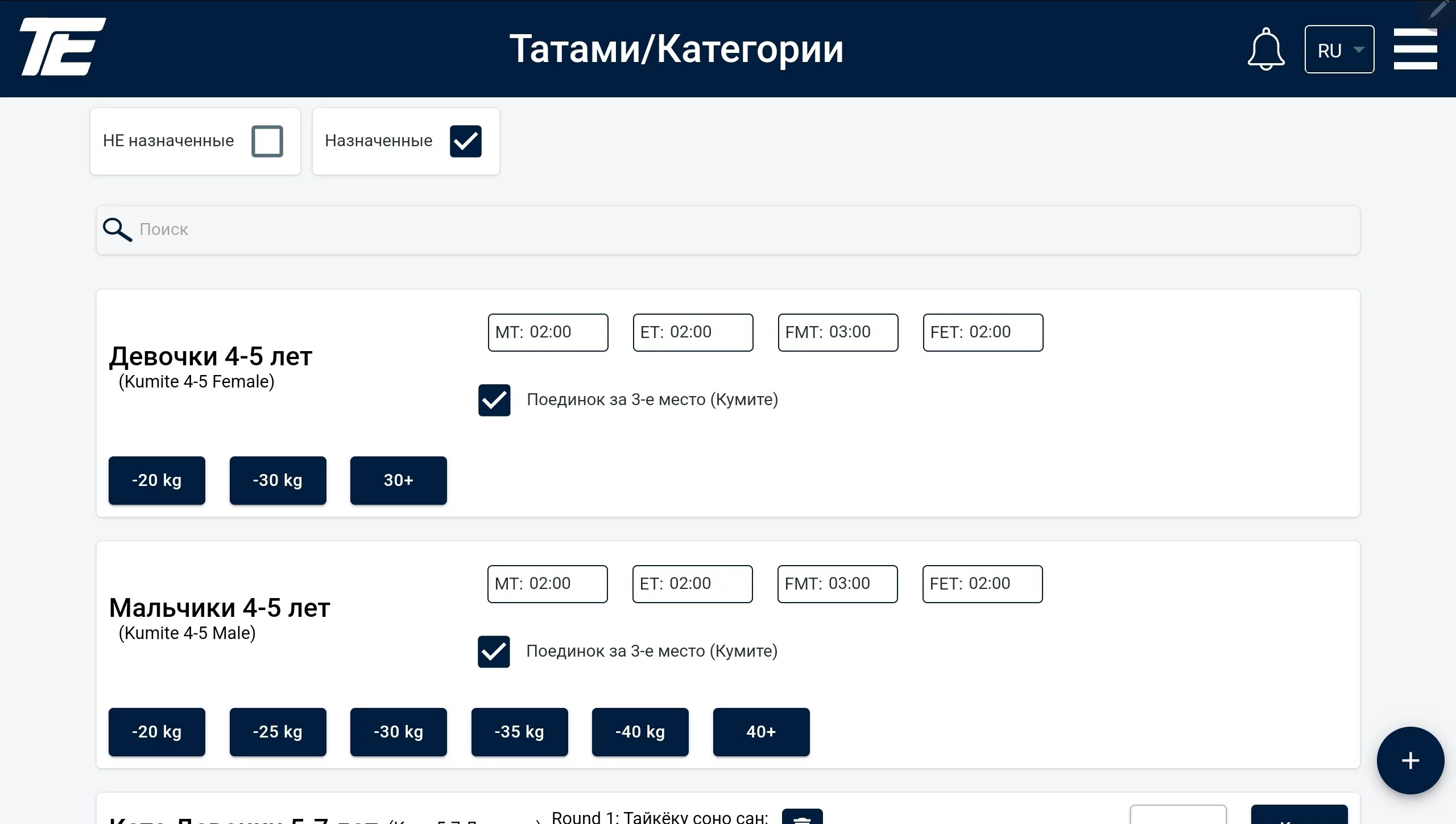1456x824 pixels.
Task: Edit FET 02:00 field for Девочки 4-5
Action: coord(983,332)
